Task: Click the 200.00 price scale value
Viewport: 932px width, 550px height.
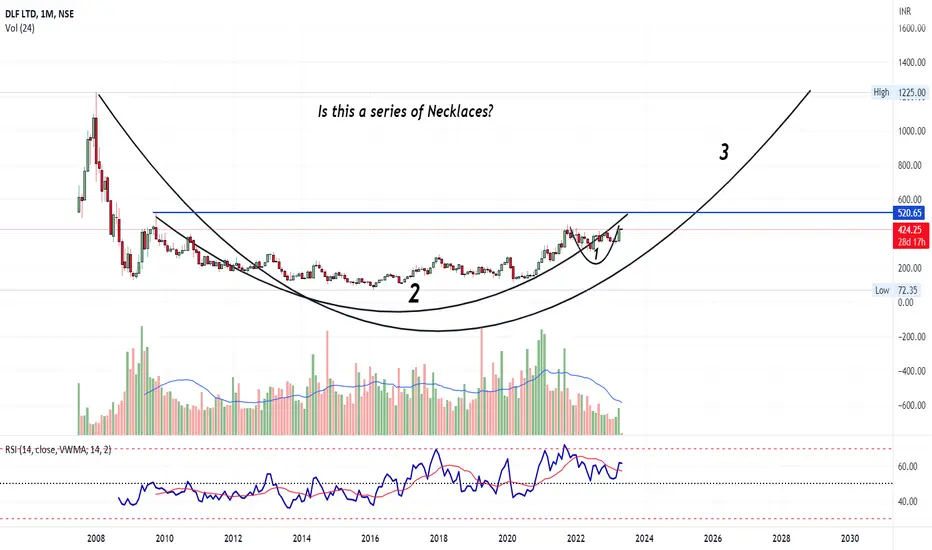Action: [x=912, y=268]
